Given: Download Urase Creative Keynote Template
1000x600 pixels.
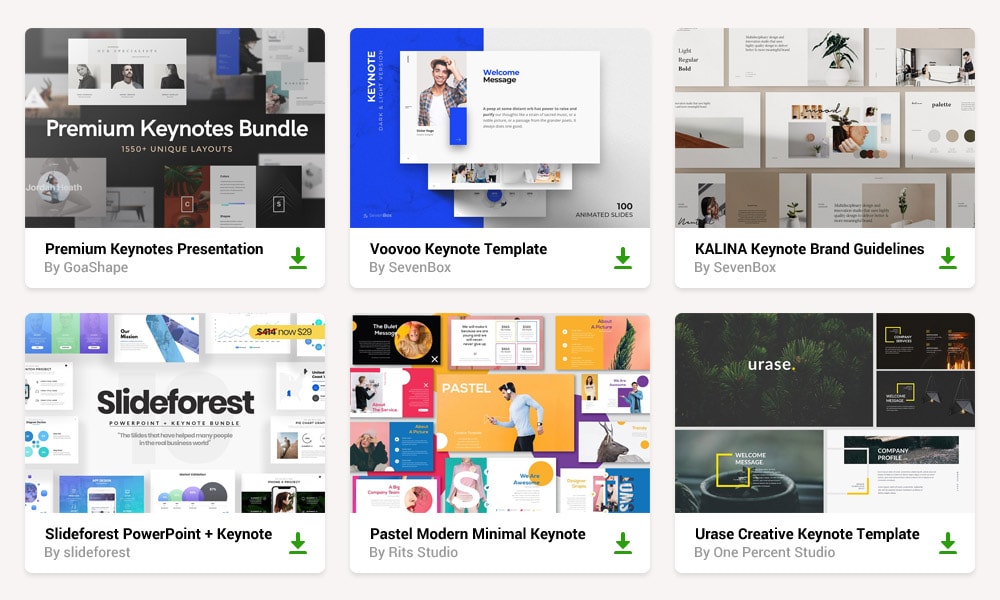Looking at the screenshot, I should pos(948,543).
